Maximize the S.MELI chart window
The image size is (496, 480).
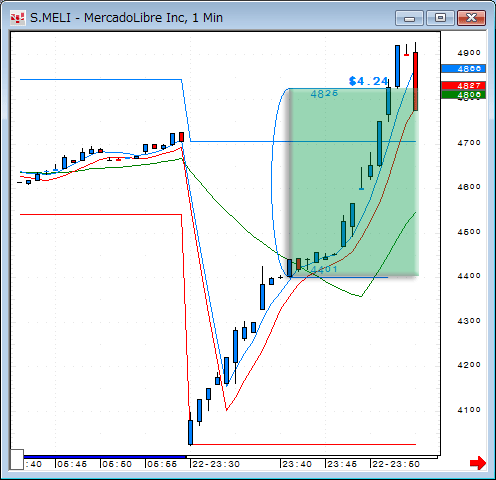(x=440, y=18)
